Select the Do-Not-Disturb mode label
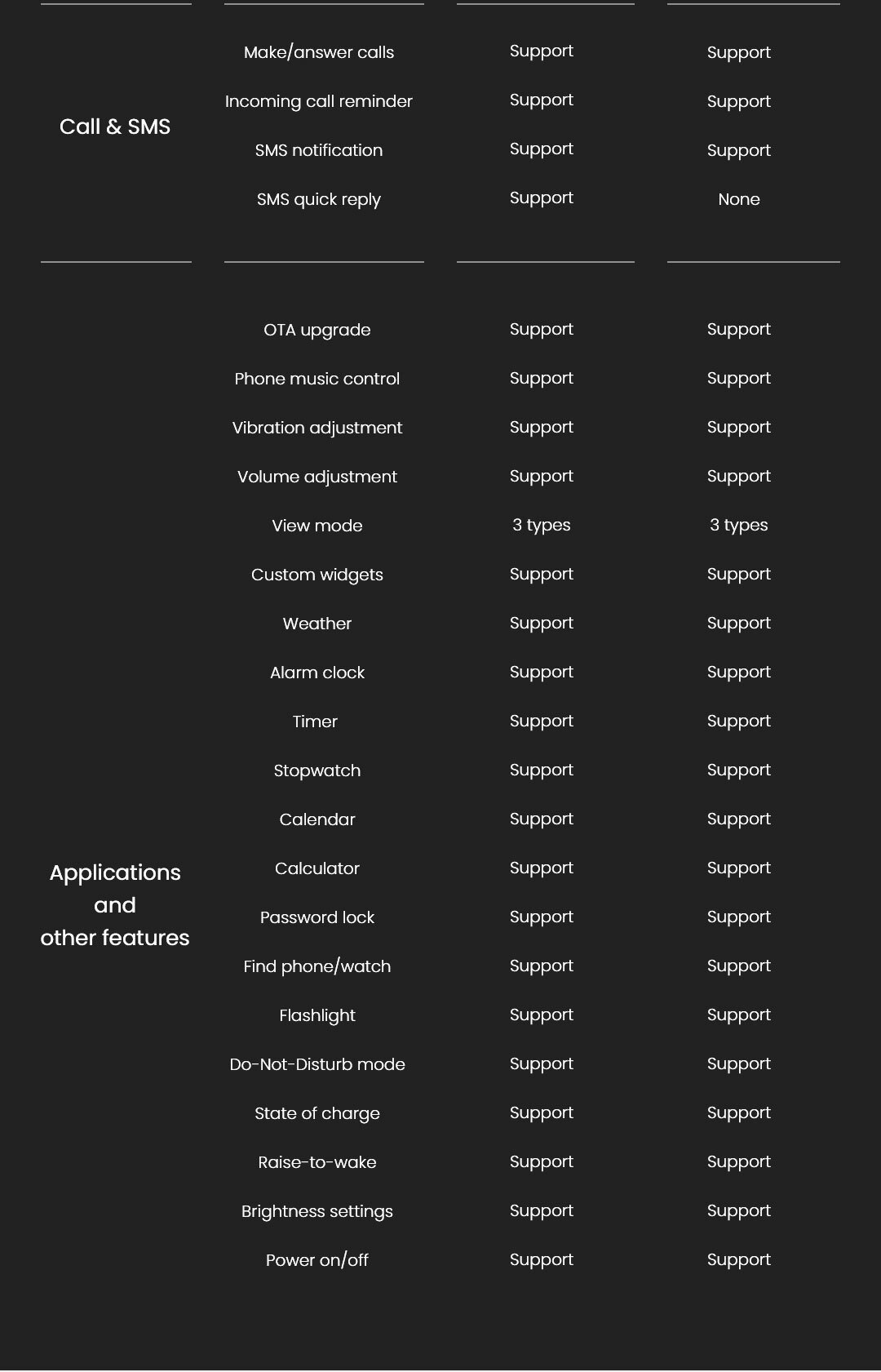 (317, 1064)
